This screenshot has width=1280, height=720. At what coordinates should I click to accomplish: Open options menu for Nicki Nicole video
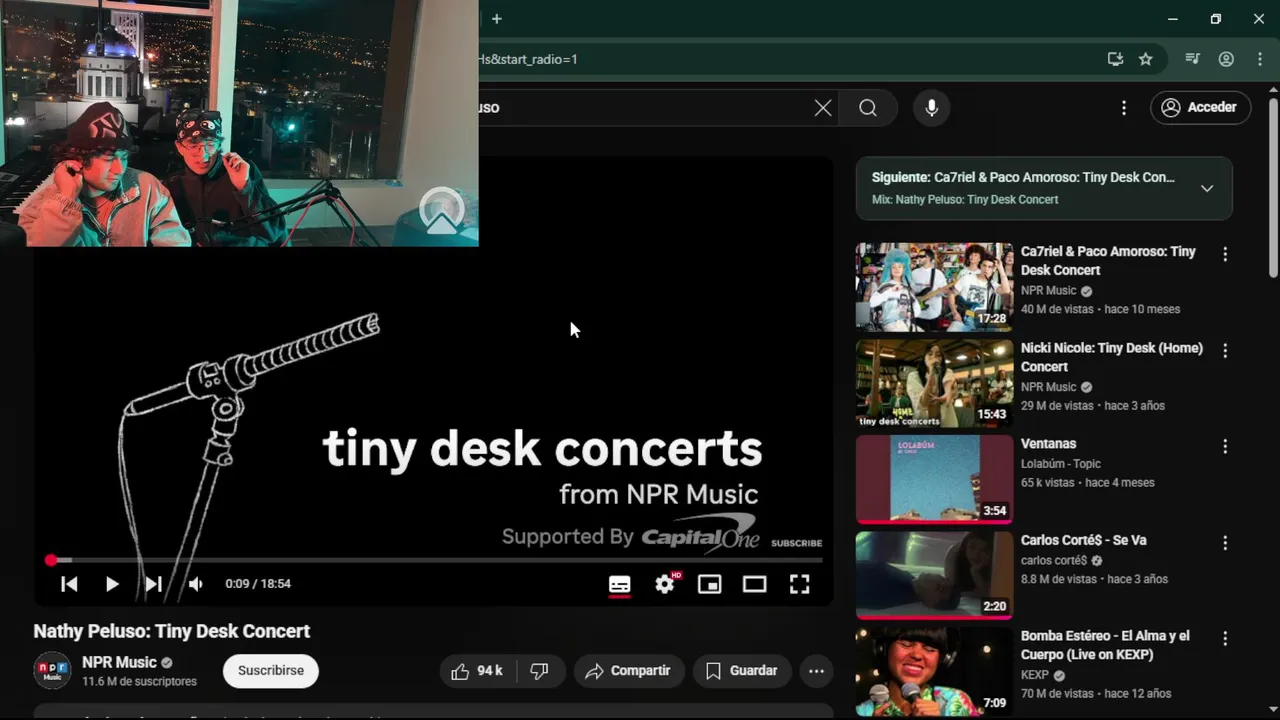pyautogui.click(x=1225, y=351)
